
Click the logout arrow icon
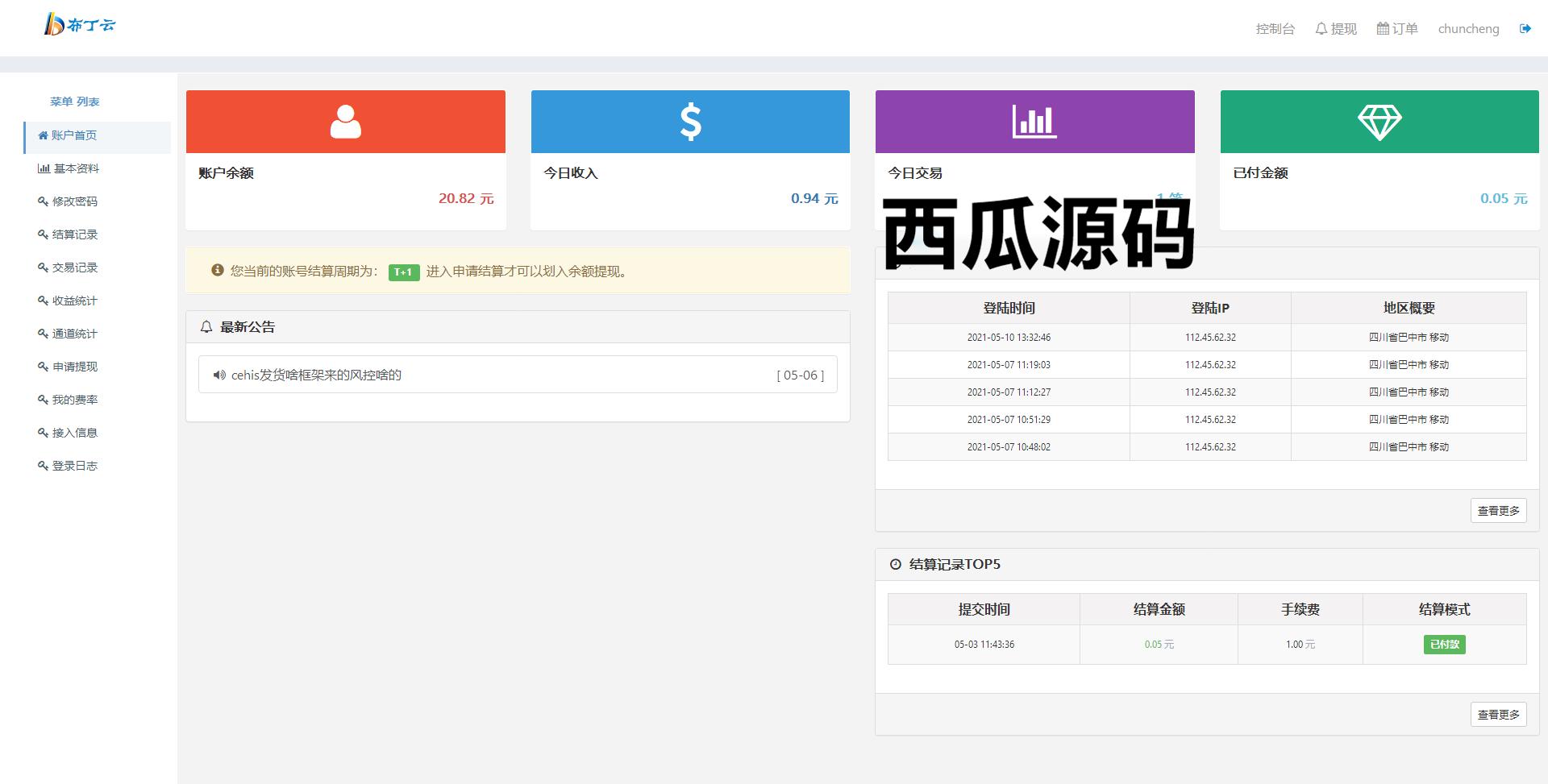tap(1525, 29)
